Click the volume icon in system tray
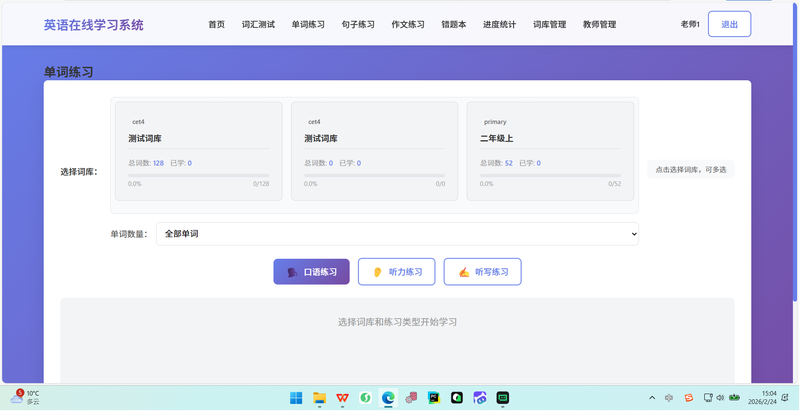Viewport: 800px width, 411px height. (720, 398)
